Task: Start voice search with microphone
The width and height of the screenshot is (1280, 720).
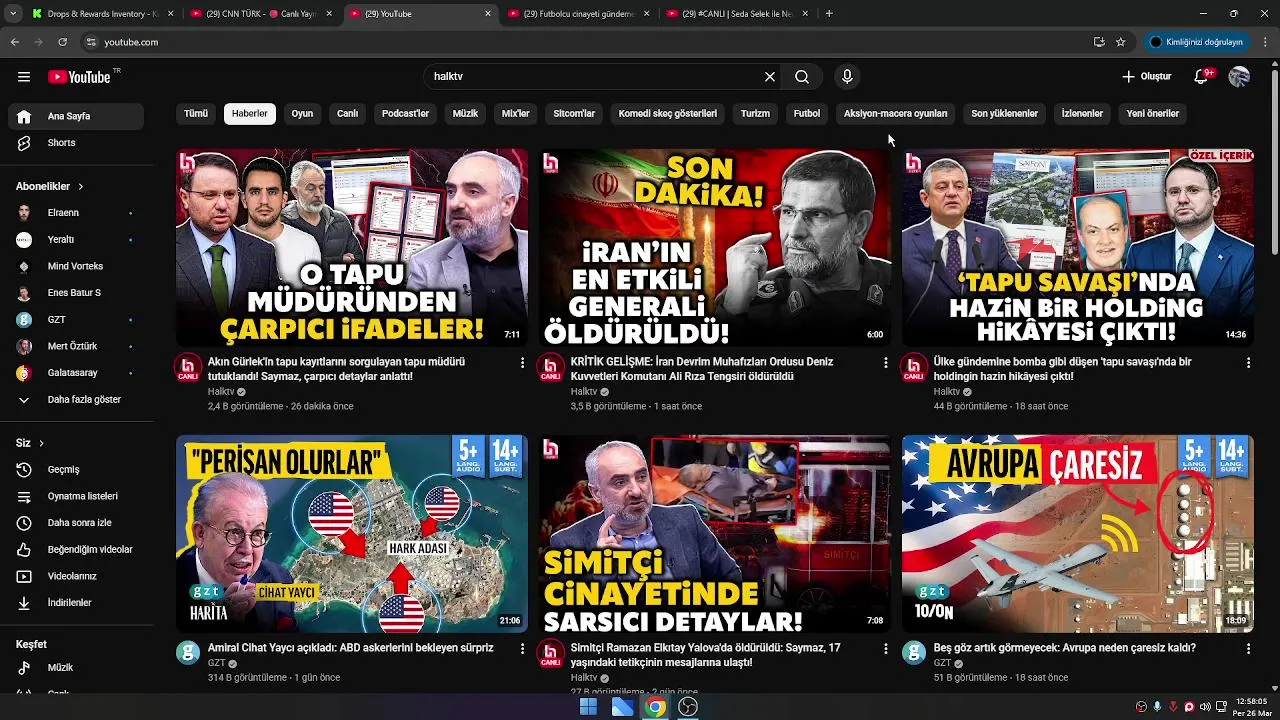Action: [847, 77]
